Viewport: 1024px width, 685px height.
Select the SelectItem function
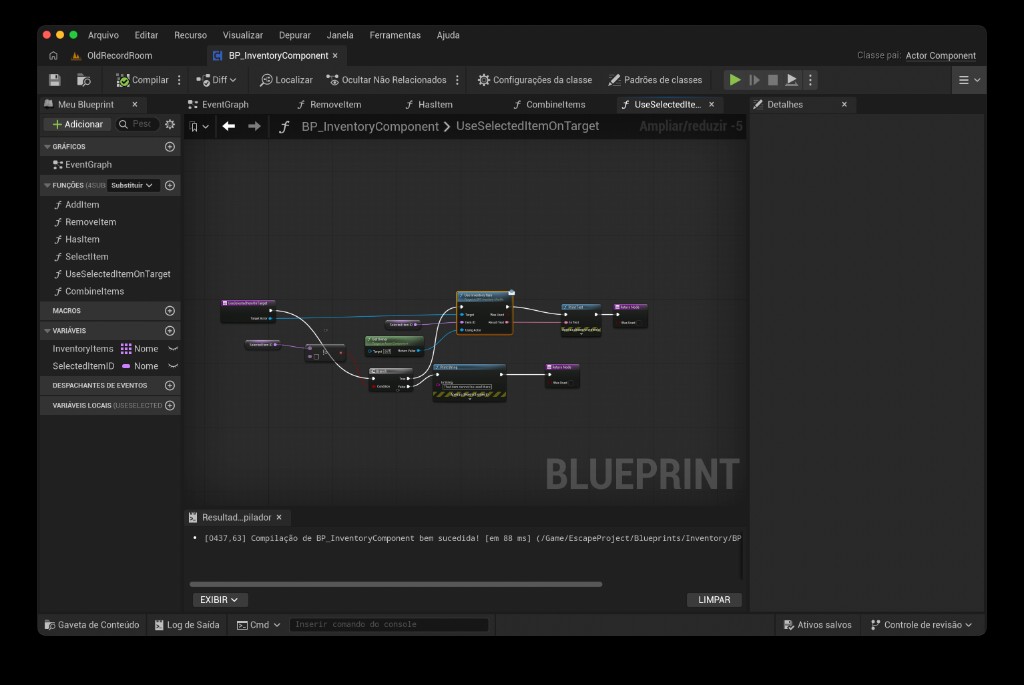click(86, 257)
